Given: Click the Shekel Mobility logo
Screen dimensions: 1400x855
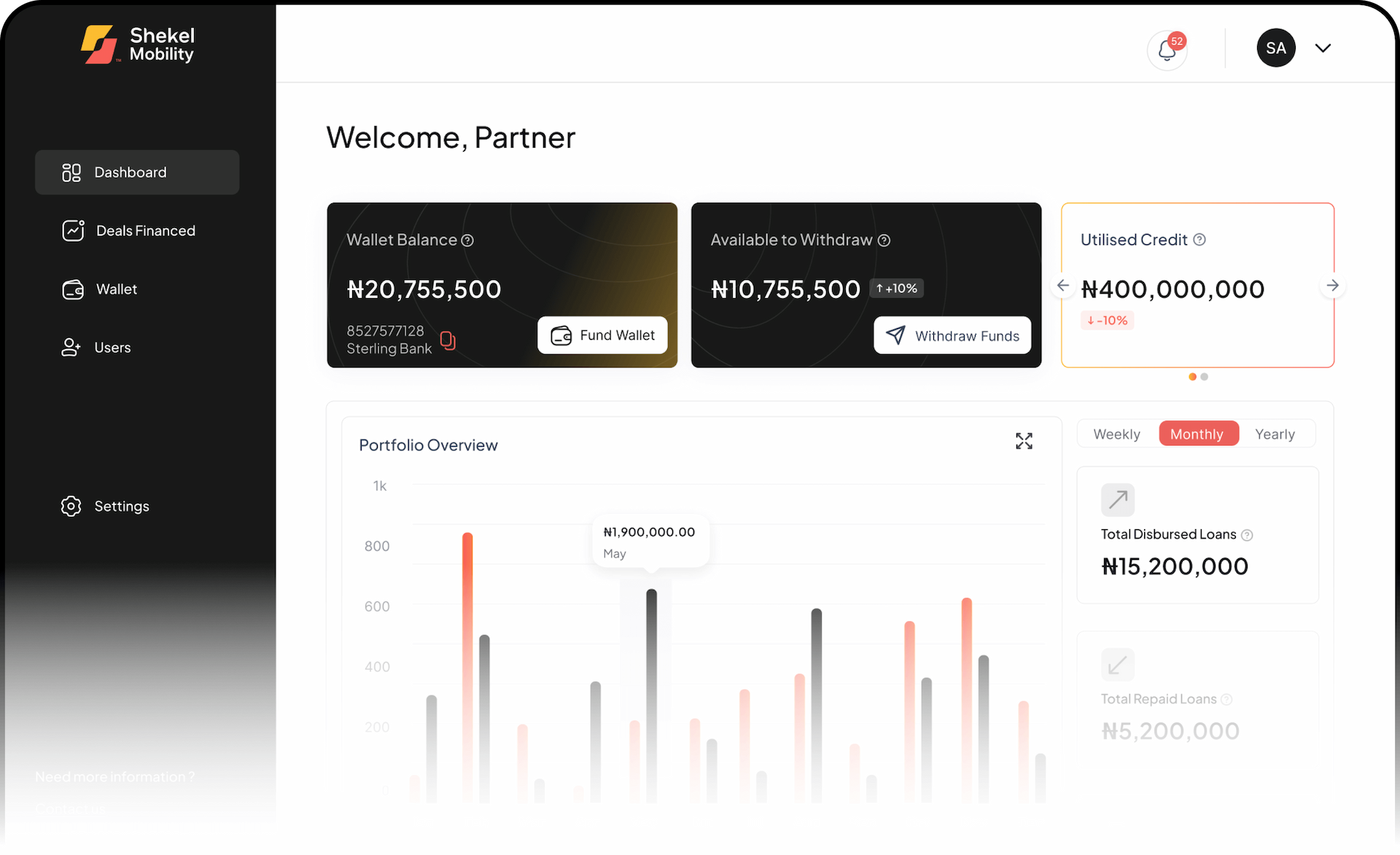Looking at the screenshot, I should tap(138, 44).
